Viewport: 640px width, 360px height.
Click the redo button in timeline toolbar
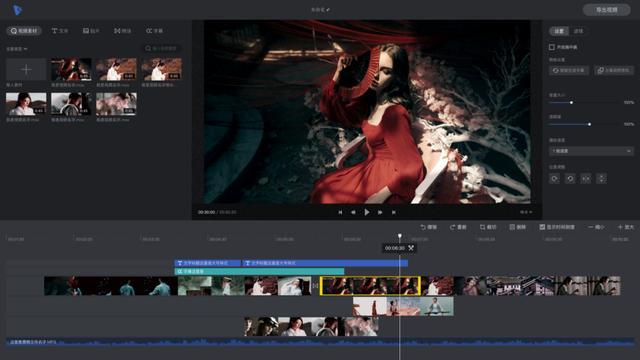coord(458,227)
